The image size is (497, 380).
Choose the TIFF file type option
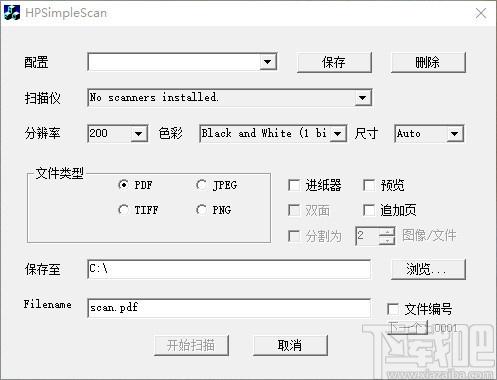[123, 210]
